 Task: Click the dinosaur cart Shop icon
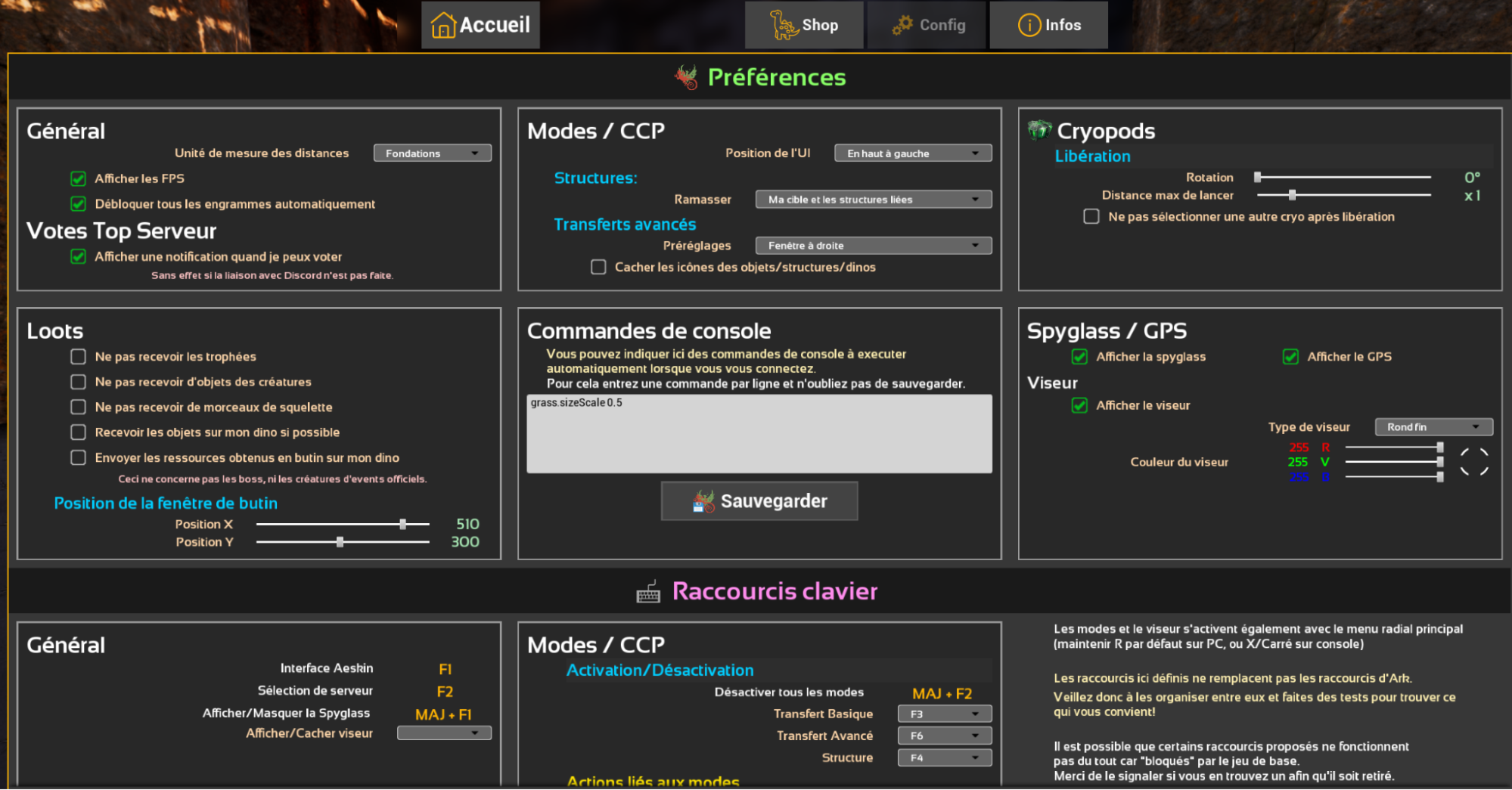[x=784, y=25]
